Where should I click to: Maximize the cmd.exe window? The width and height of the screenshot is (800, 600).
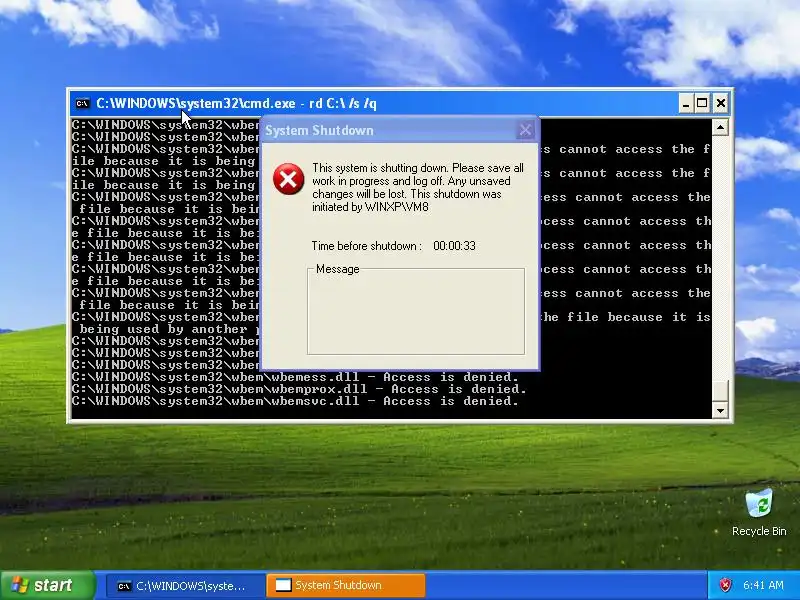pos(703,104)
